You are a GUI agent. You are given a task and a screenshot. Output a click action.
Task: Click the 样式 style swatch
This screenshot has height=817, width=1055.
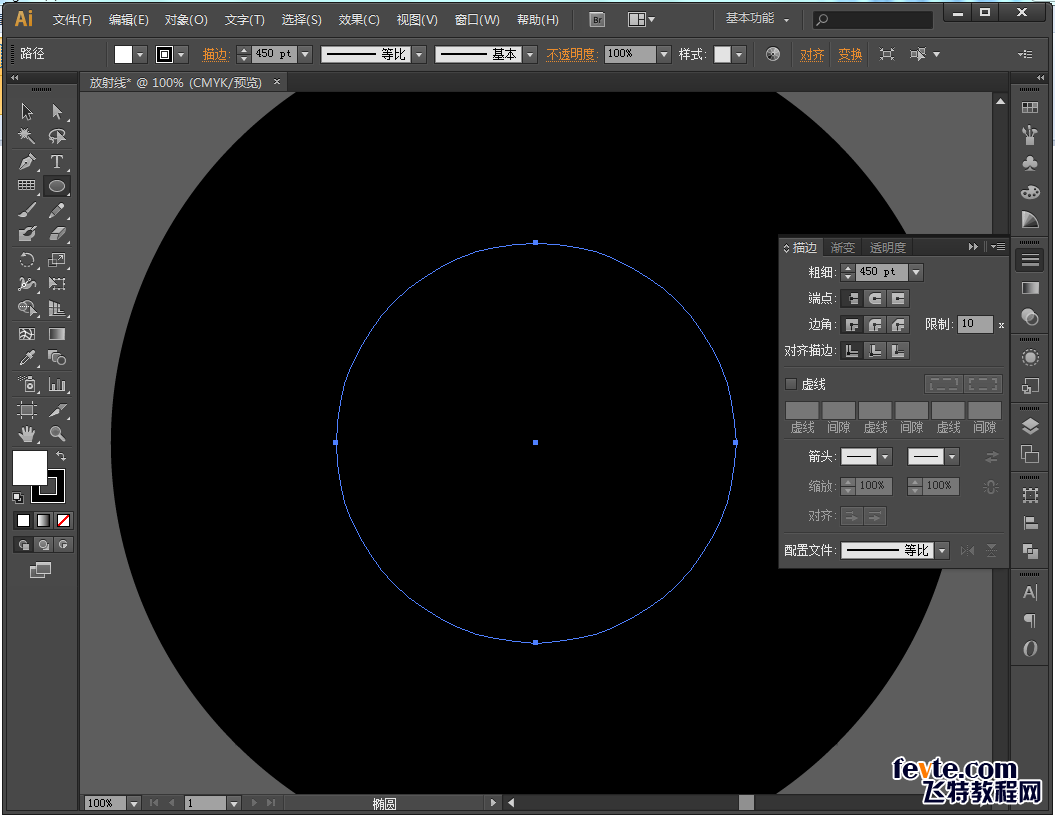pos(722,55)
